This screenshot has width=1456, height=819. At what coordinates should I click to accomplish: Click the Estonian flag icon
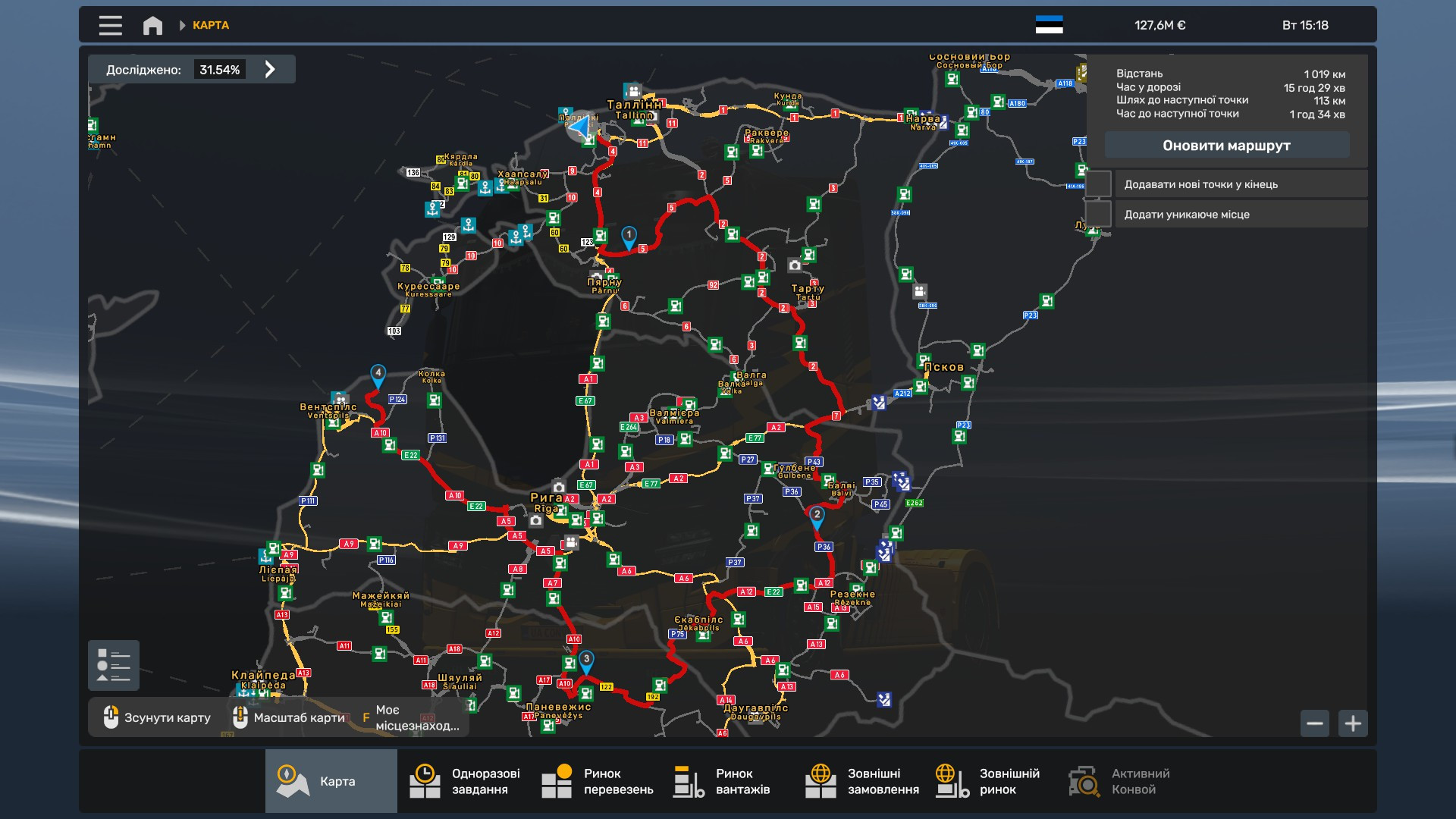(x=1049, y=25)
